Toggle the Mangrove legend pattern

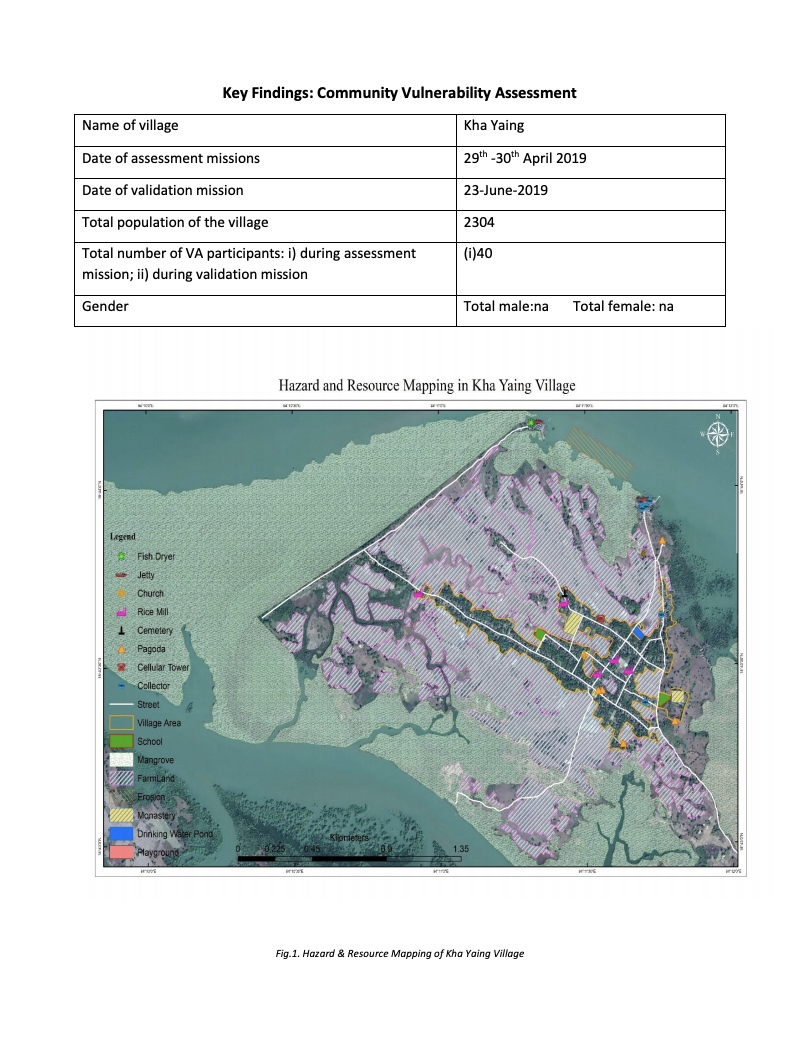pos(121,760)
